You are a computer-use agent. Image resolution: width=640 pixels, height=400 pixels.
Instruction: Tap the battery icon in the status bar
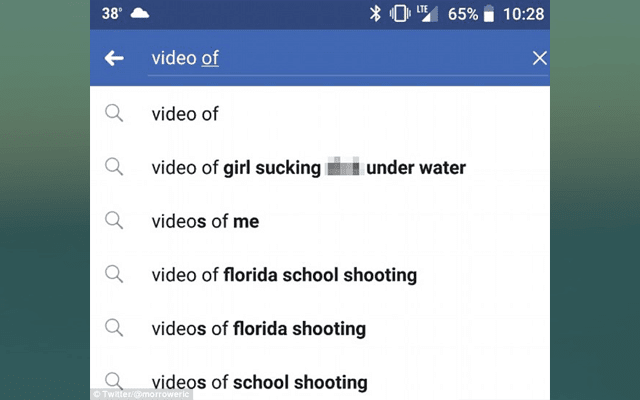[x=489, y=14]
